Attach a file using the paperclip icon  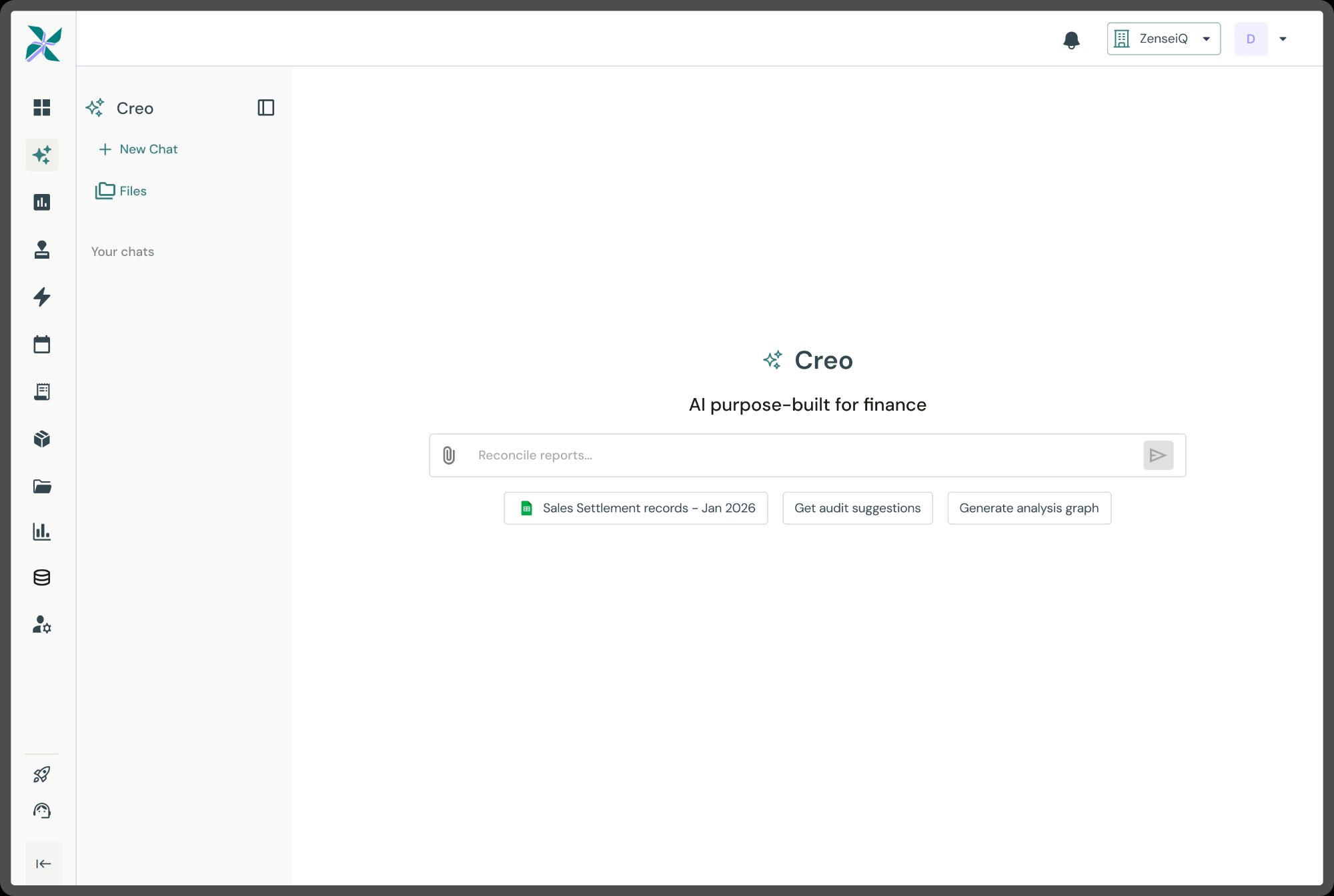(448, 455)
